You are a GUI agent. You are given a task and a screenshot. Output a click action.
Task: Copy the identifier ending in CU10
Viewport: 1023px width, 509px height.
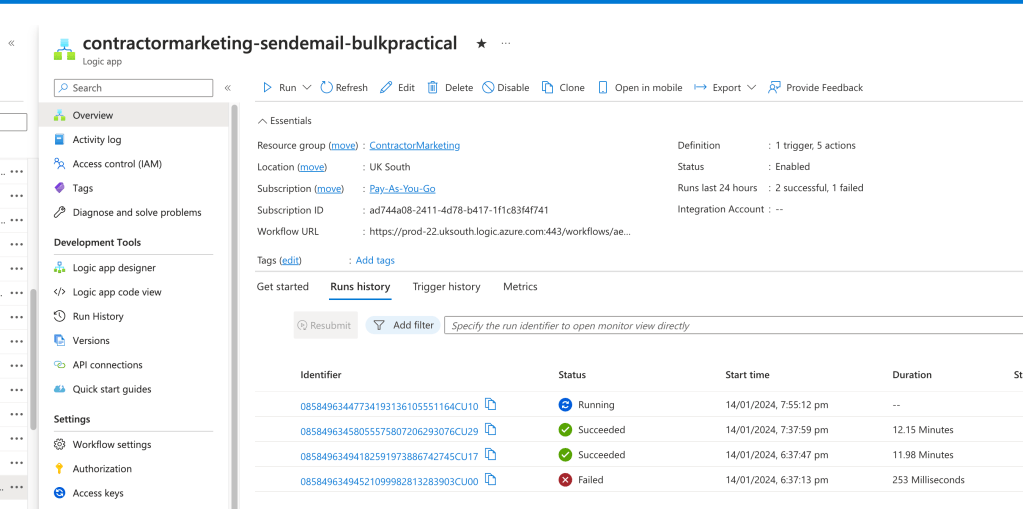coord(491,405)
